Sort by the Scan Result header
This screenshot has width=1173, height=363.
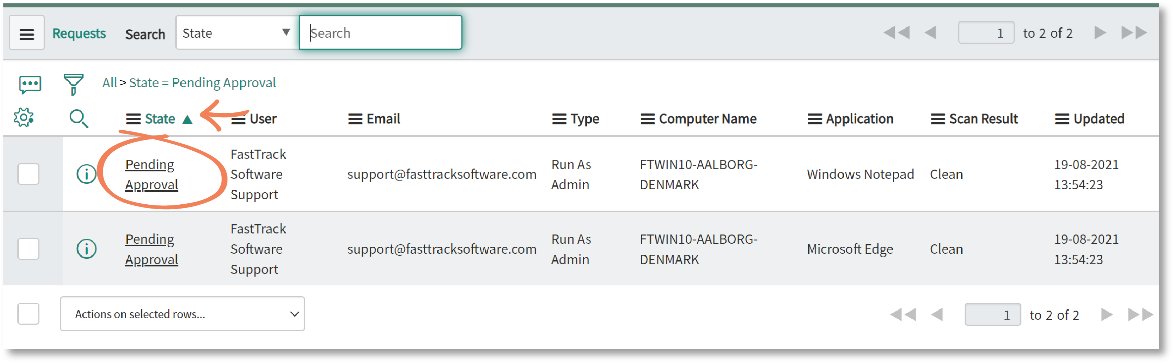coord(984,119)
